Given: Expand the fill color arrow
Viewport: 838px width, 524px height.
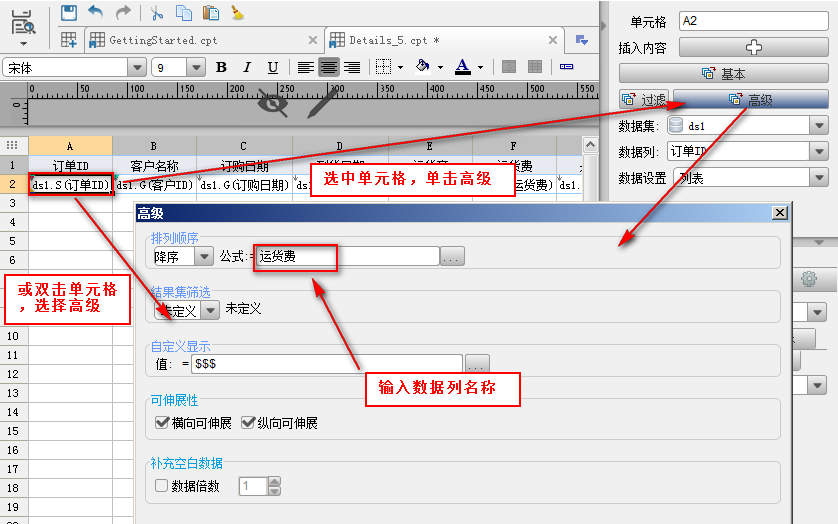Looking at the screenshot, I should [440, 67].
